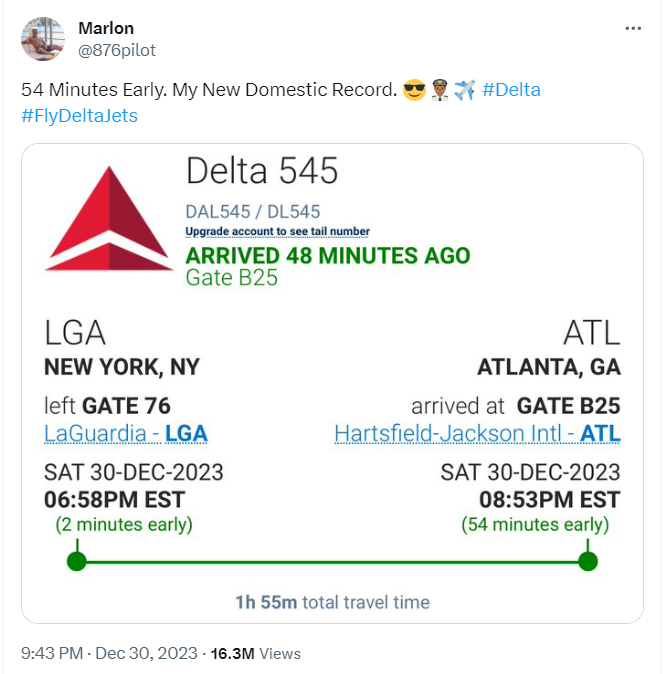Click the Marlon display name
This screenshot has width=668, height=674.
(x=106, y=28)
